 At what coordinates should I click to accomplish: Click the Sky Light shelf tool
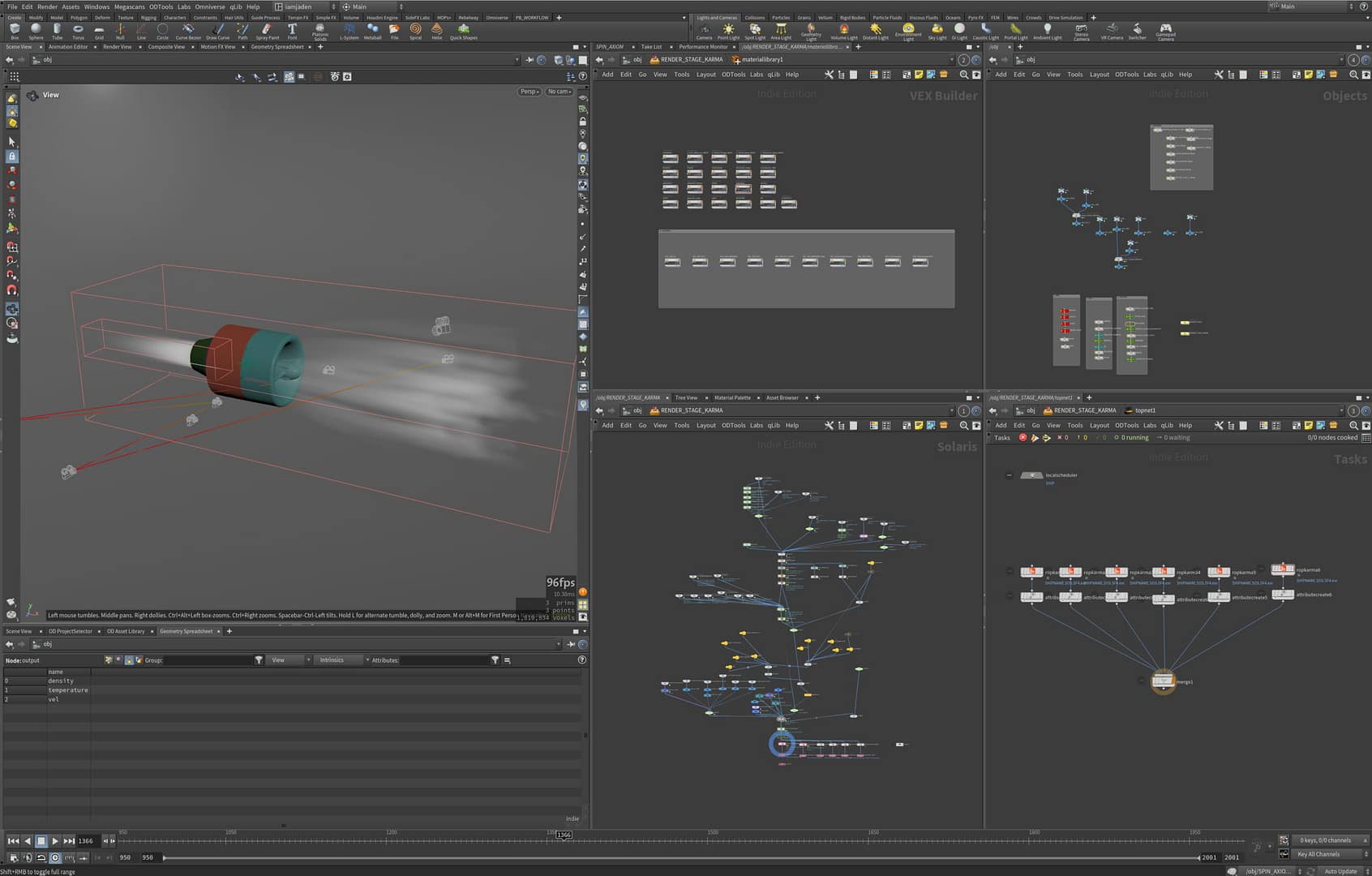pyautogui.click(x=937, y=31)
